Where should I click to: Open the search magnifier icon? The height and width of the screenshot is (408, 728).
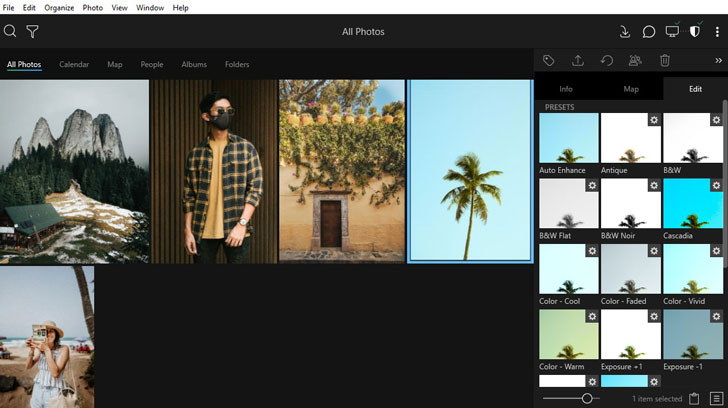[10, 31]
